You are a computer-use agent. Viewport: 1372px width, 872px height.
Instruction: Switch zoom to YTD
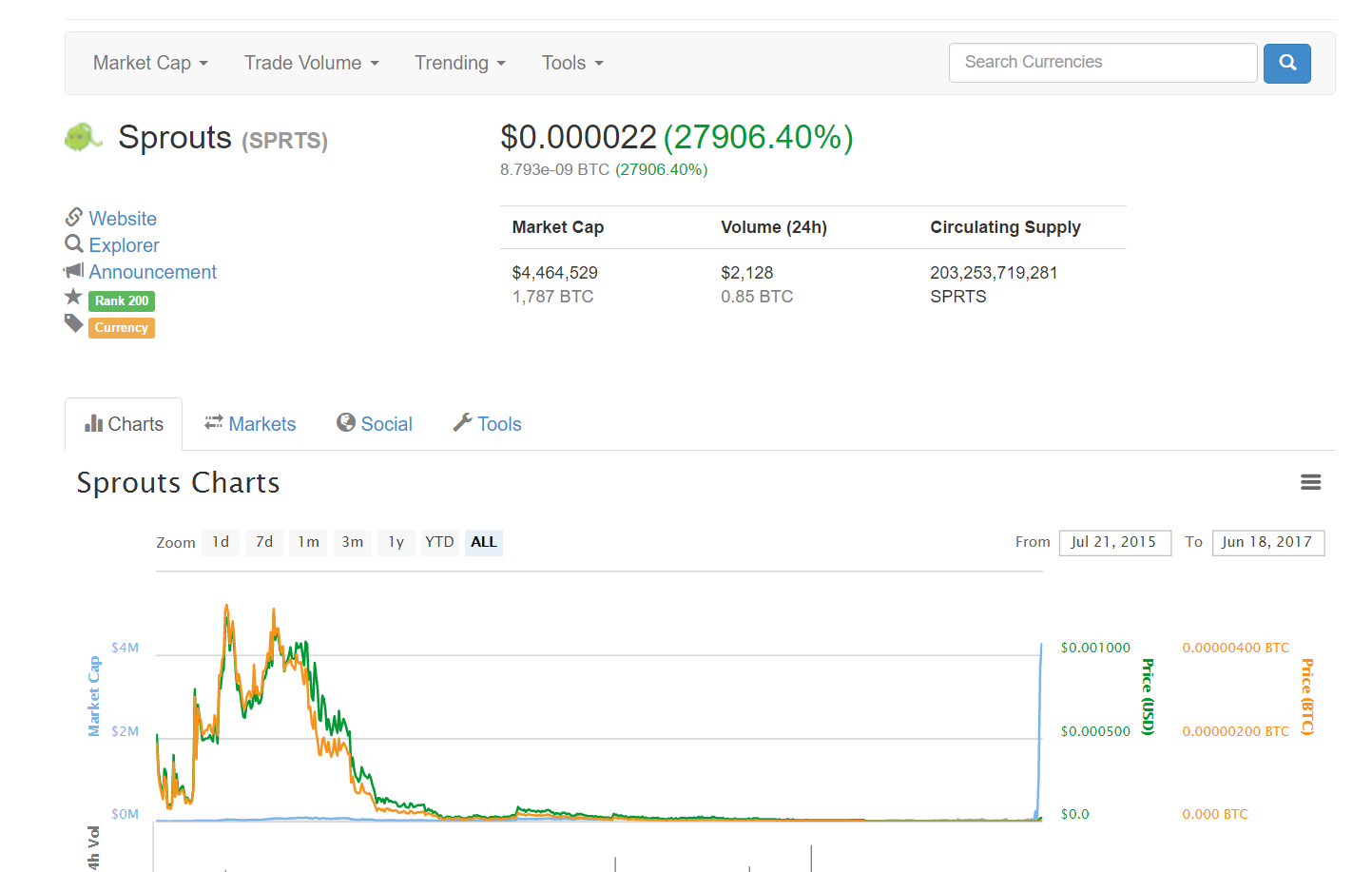click(439, 542)
